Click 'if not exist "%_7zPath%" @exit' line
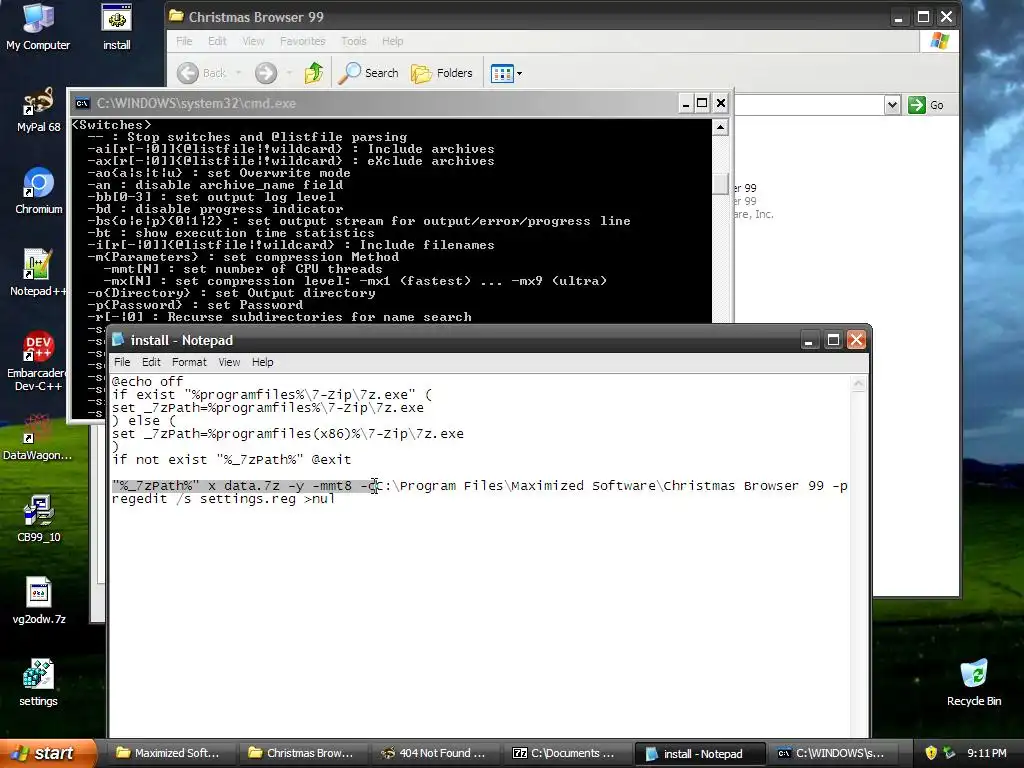The width and height of the screenshot is (1024, 768). 231,460
